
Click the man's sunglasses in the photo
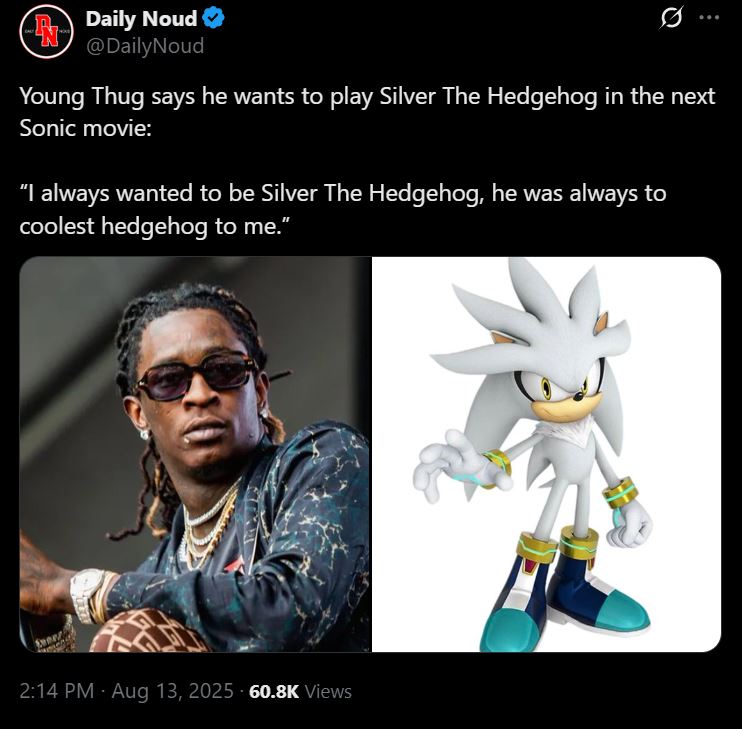coord(196,376)
